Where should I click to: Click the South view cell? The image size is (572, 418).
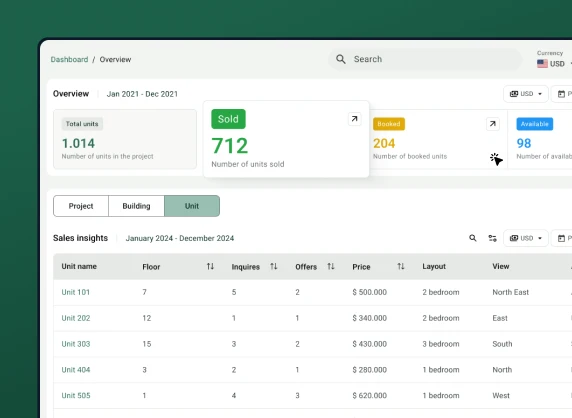click(502, 344)
